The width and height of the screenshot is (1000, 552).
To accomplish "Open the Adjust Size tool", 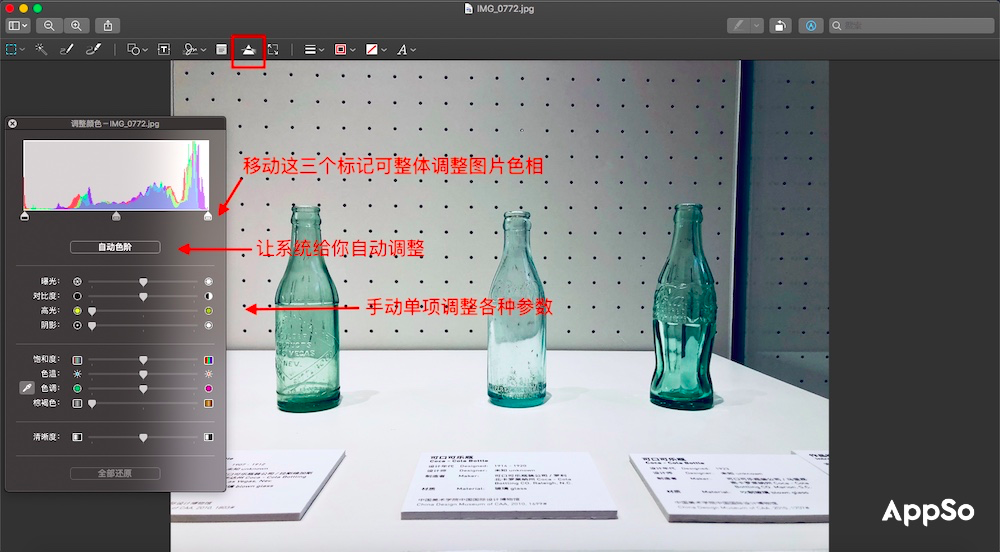I will 273,48.
